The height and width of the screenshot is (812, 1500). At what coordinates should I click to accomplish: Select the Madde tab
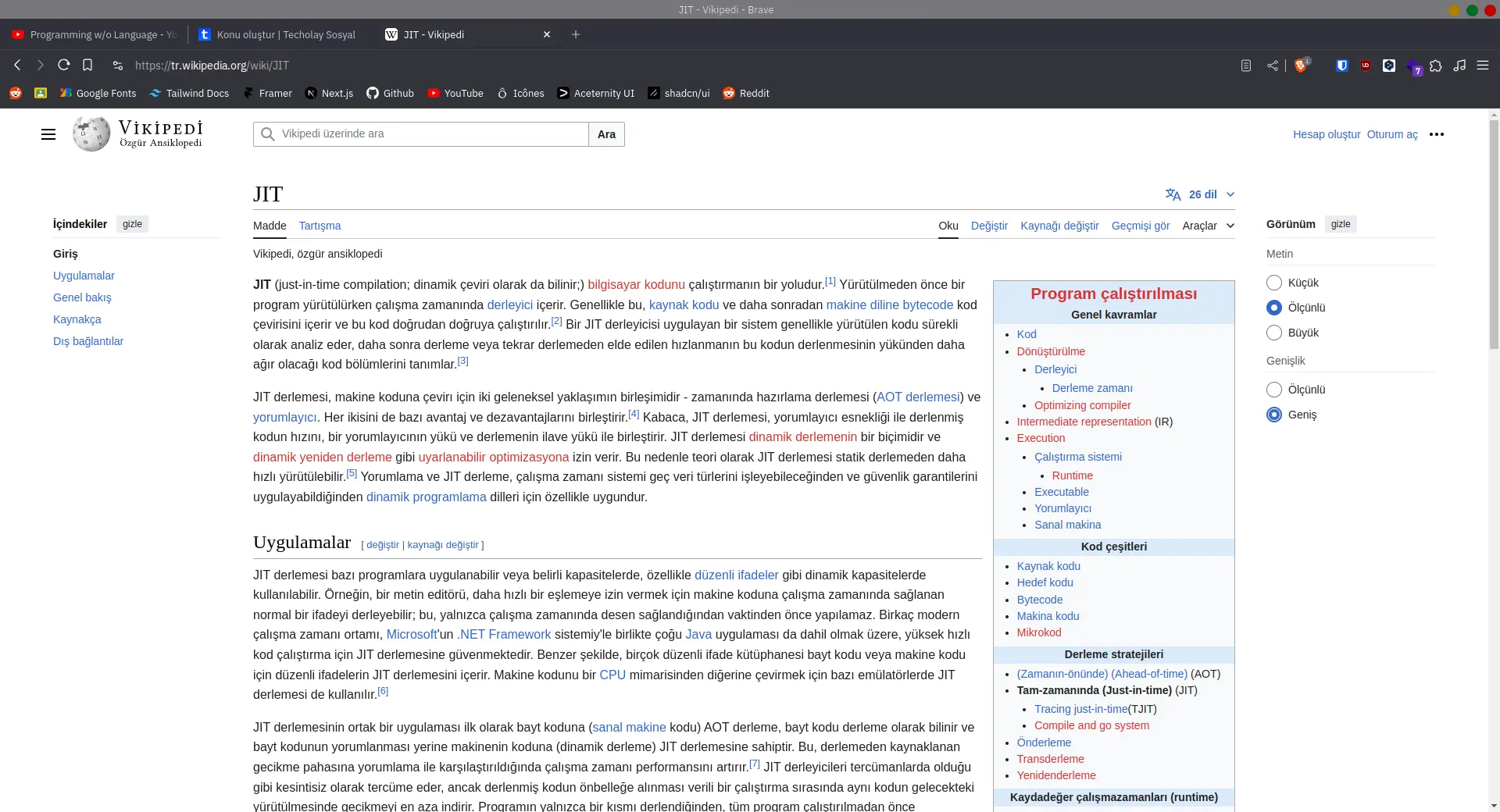point(270,226)
